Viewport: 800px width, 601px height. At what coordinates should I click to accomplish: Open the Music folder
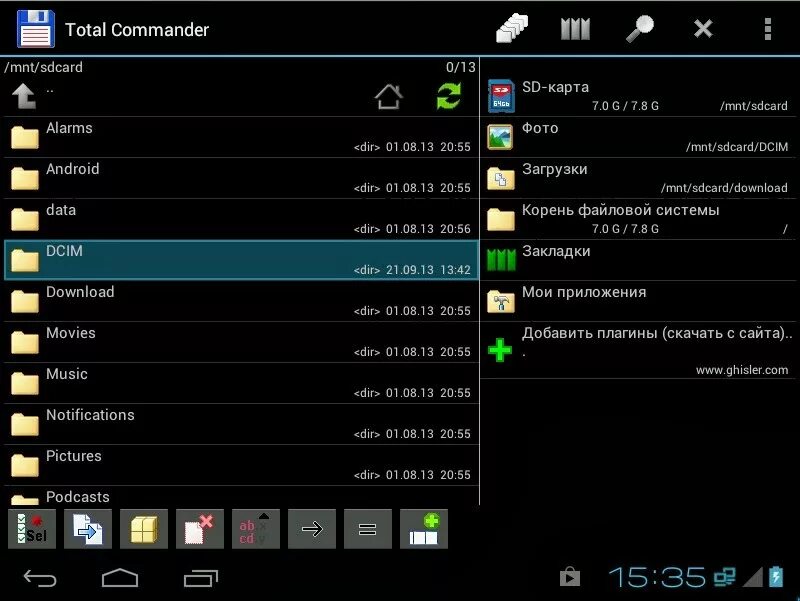coord(241,383)
